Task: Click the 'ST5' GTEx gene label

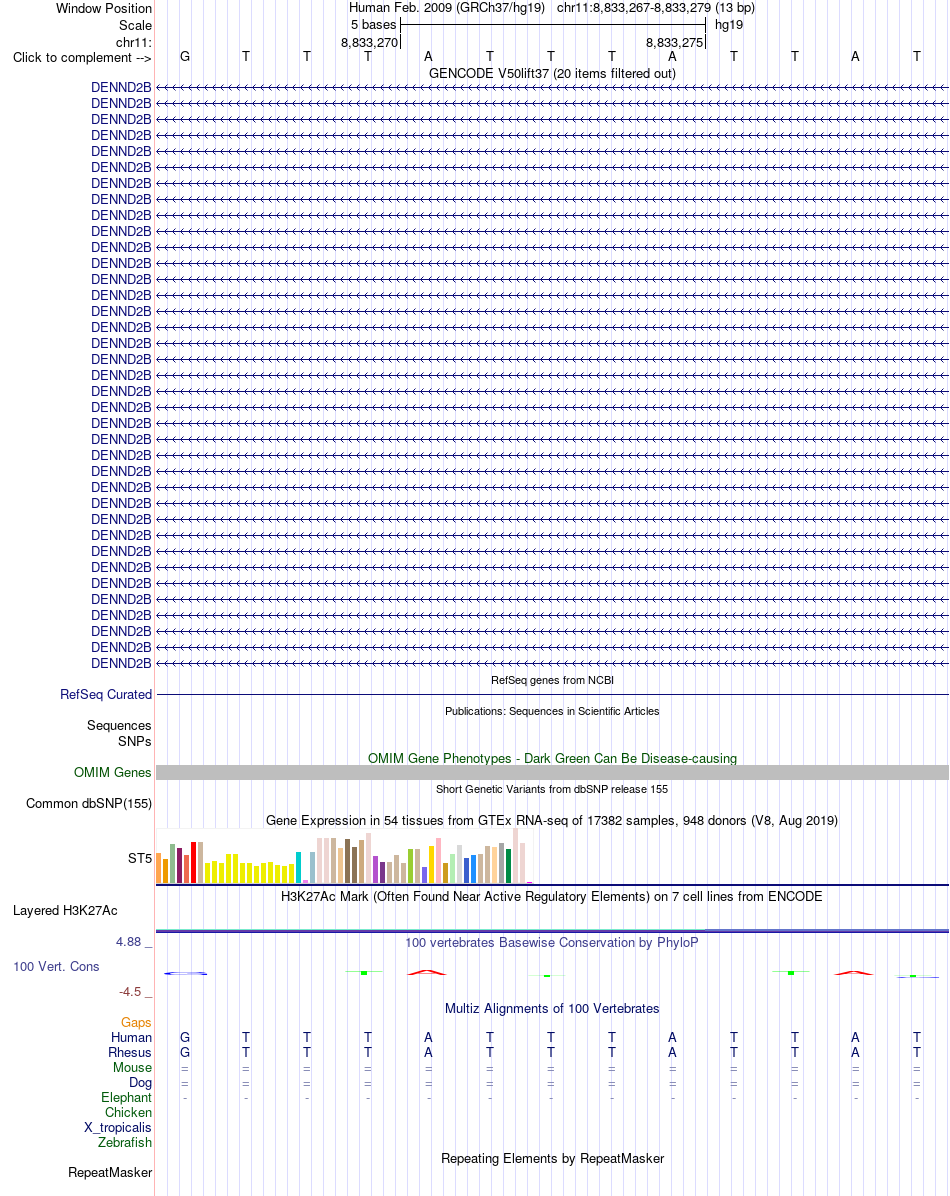Action: (x=140, y=859)
